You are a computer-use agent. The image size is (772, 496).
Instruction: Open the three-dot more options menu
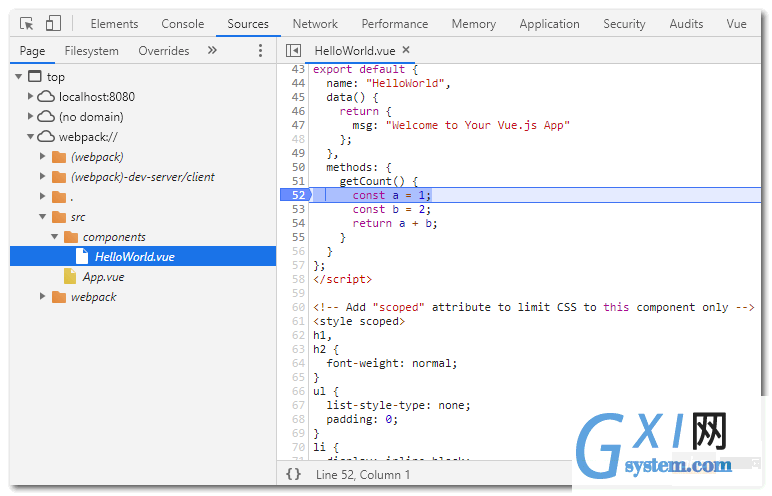click(260, 50)
